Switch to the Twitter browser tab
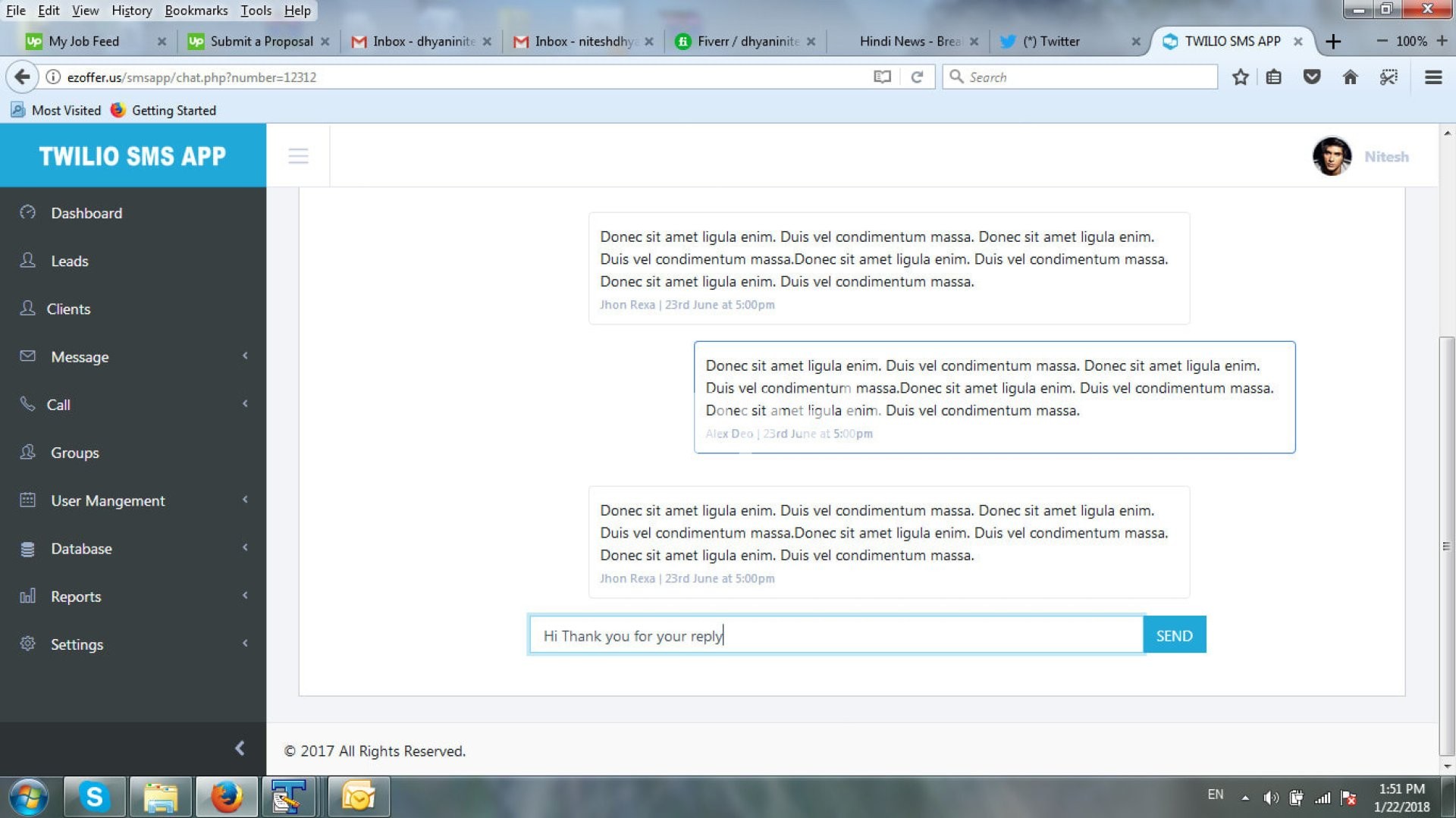The width and height of the screenshot is (1456, 818). tap(1050, 42)
